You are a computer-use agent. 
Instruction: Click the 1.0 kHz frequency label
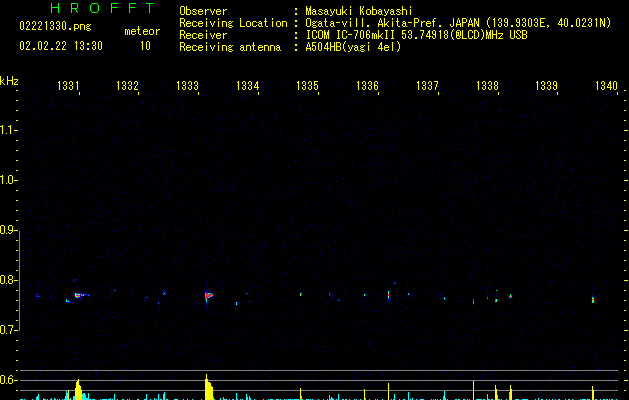9,180
